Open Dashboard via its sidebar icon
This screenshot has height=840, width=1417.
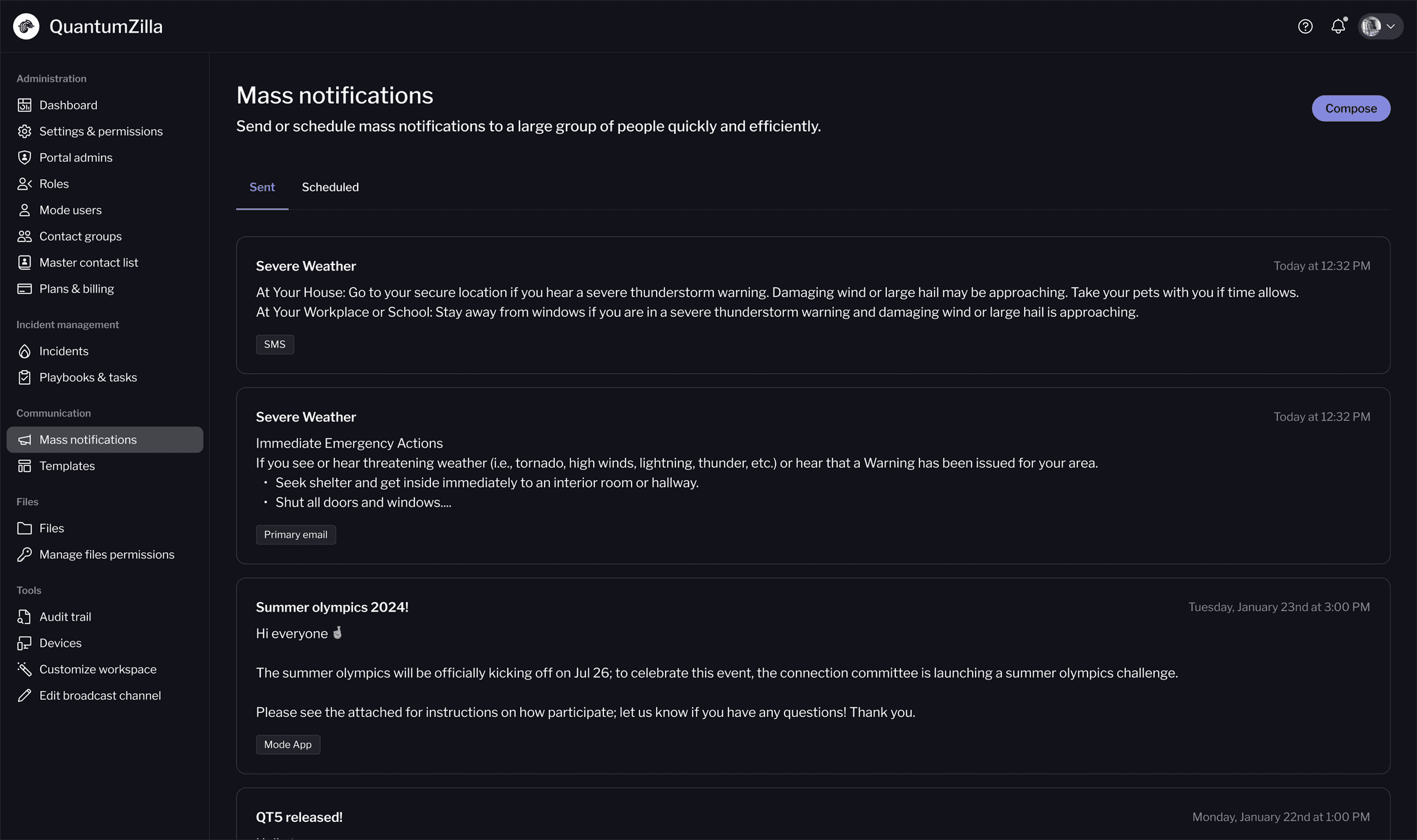25,105
